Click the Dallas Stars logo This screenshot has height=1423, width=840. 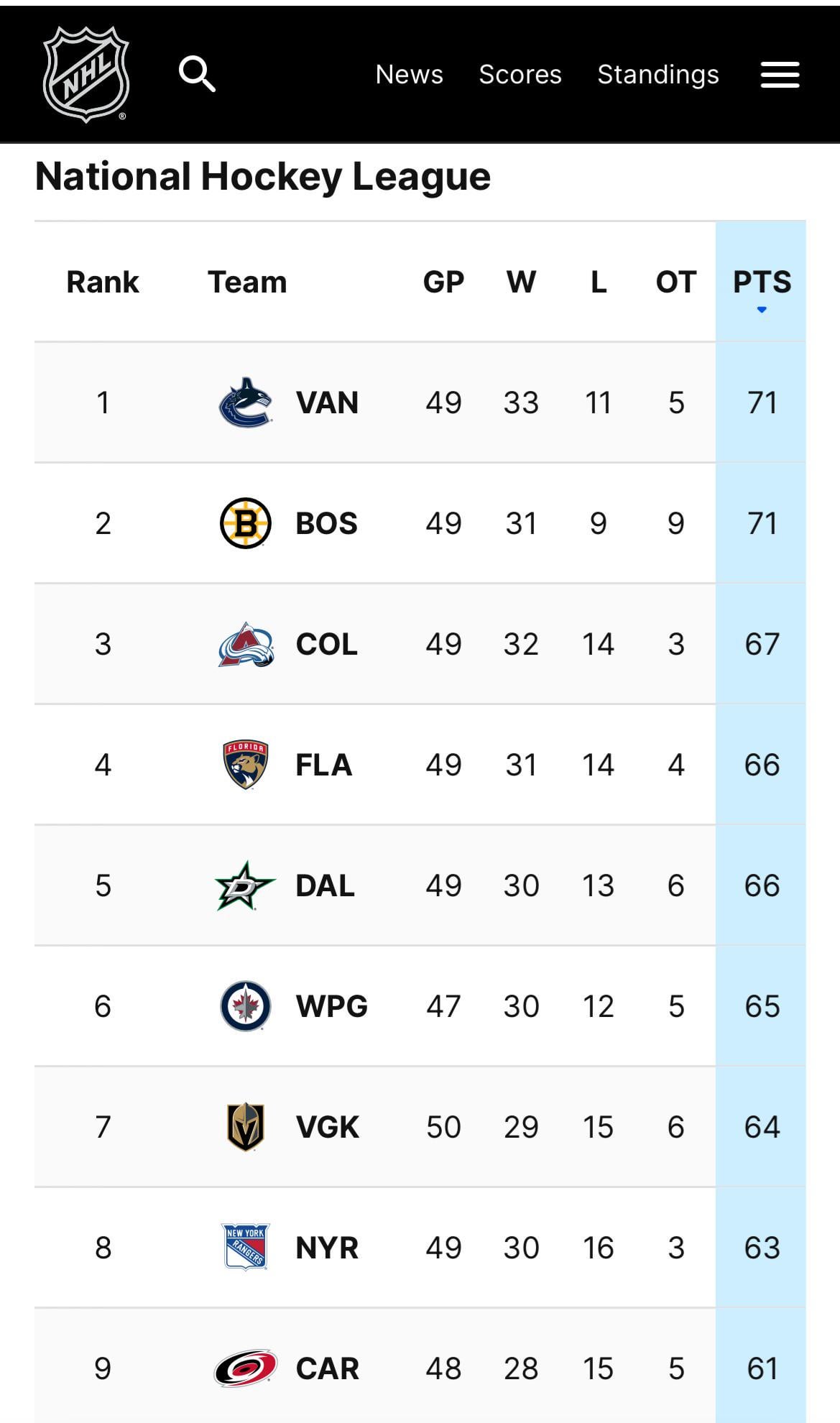(245, 885)
